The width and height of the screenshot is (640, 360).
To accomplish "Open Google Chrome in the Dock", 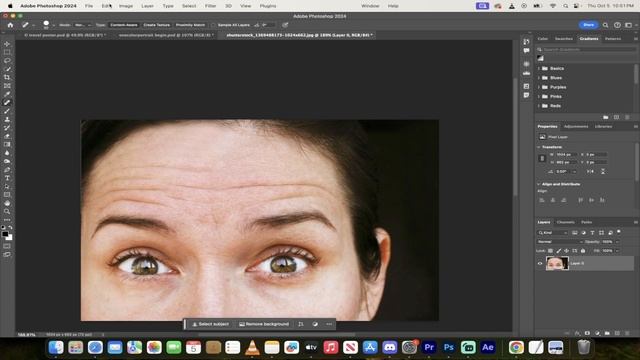I will pos(516,347).
